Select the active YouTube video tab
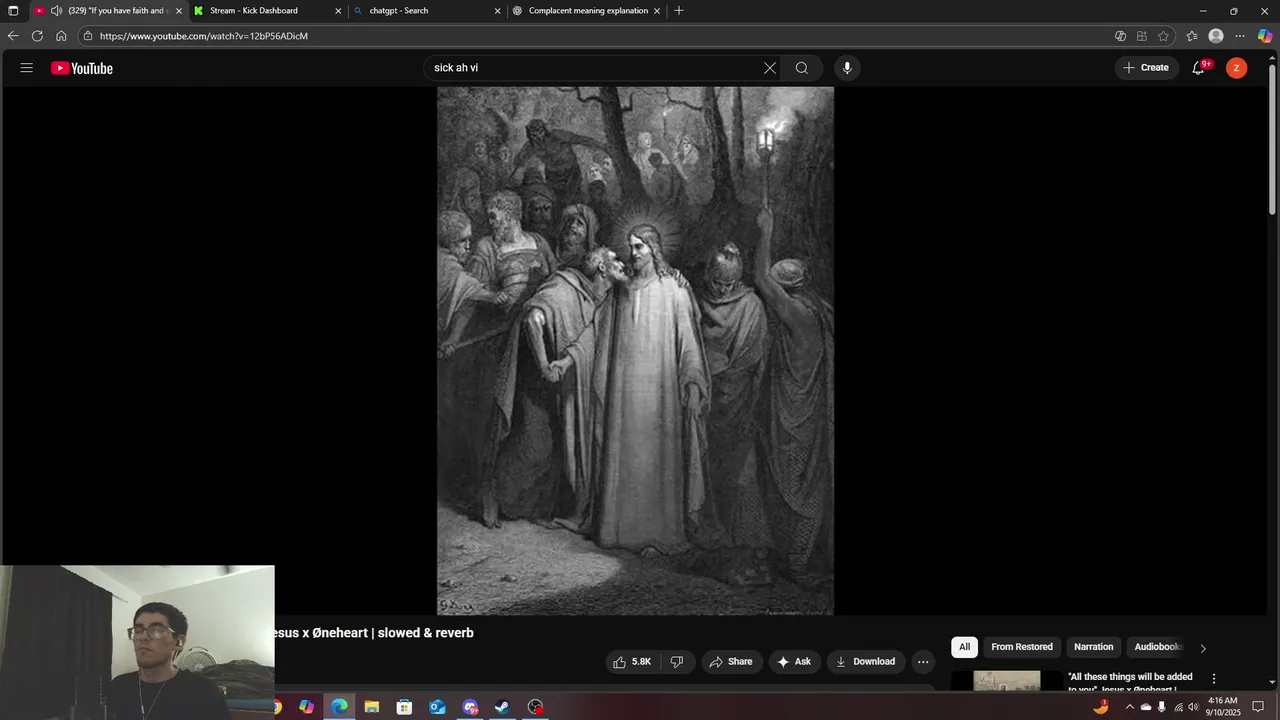1280x720 pixels. (x=110, y=11)
